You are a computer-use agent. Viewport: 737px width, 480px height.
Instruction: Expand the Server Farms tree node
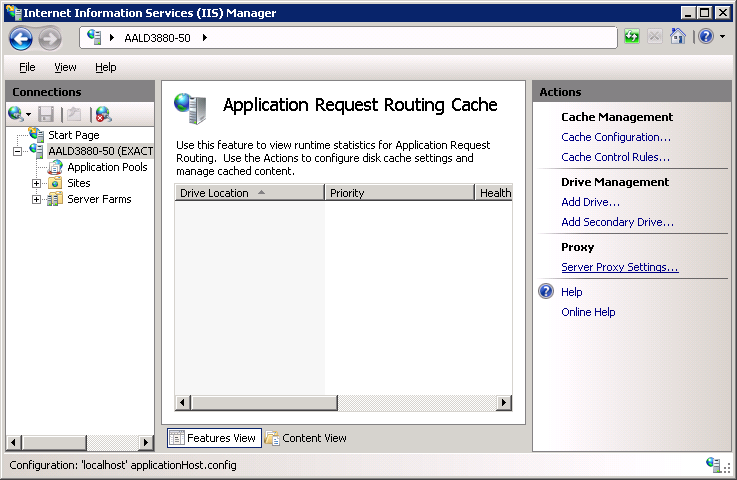[36, 199]
